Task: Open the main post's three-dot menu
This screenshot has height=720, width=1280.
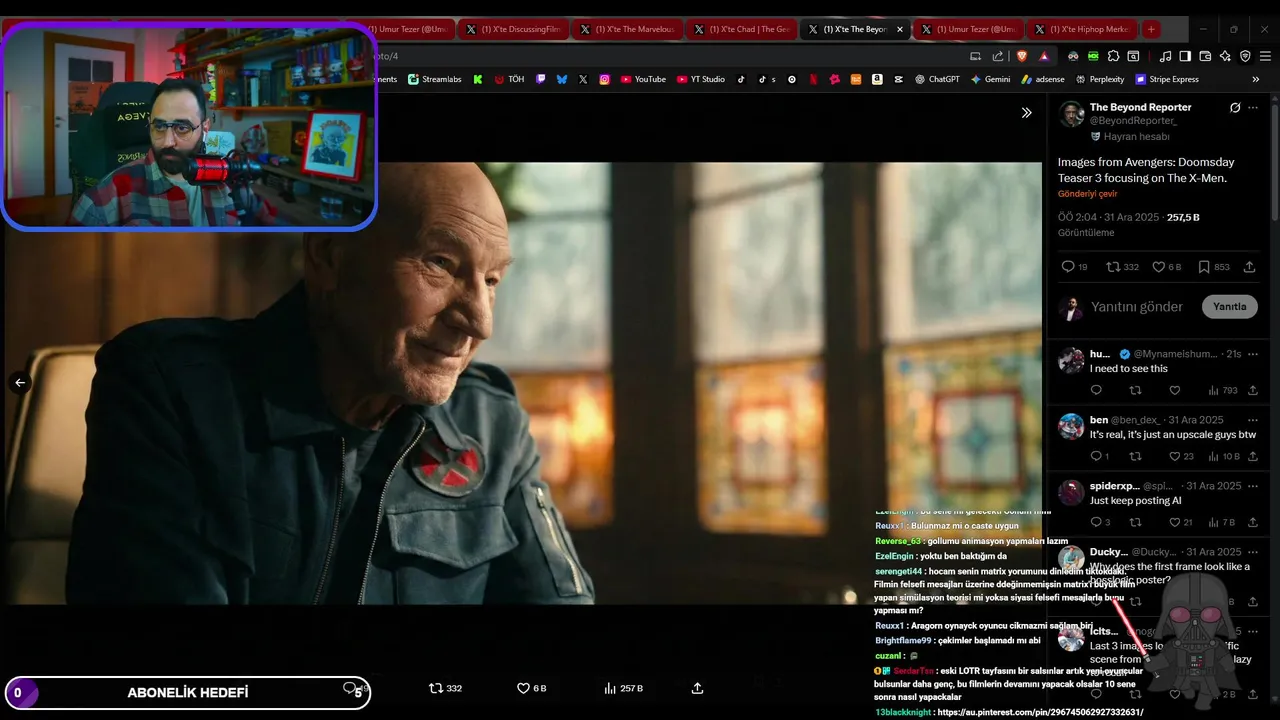Action: [1253, 108]
